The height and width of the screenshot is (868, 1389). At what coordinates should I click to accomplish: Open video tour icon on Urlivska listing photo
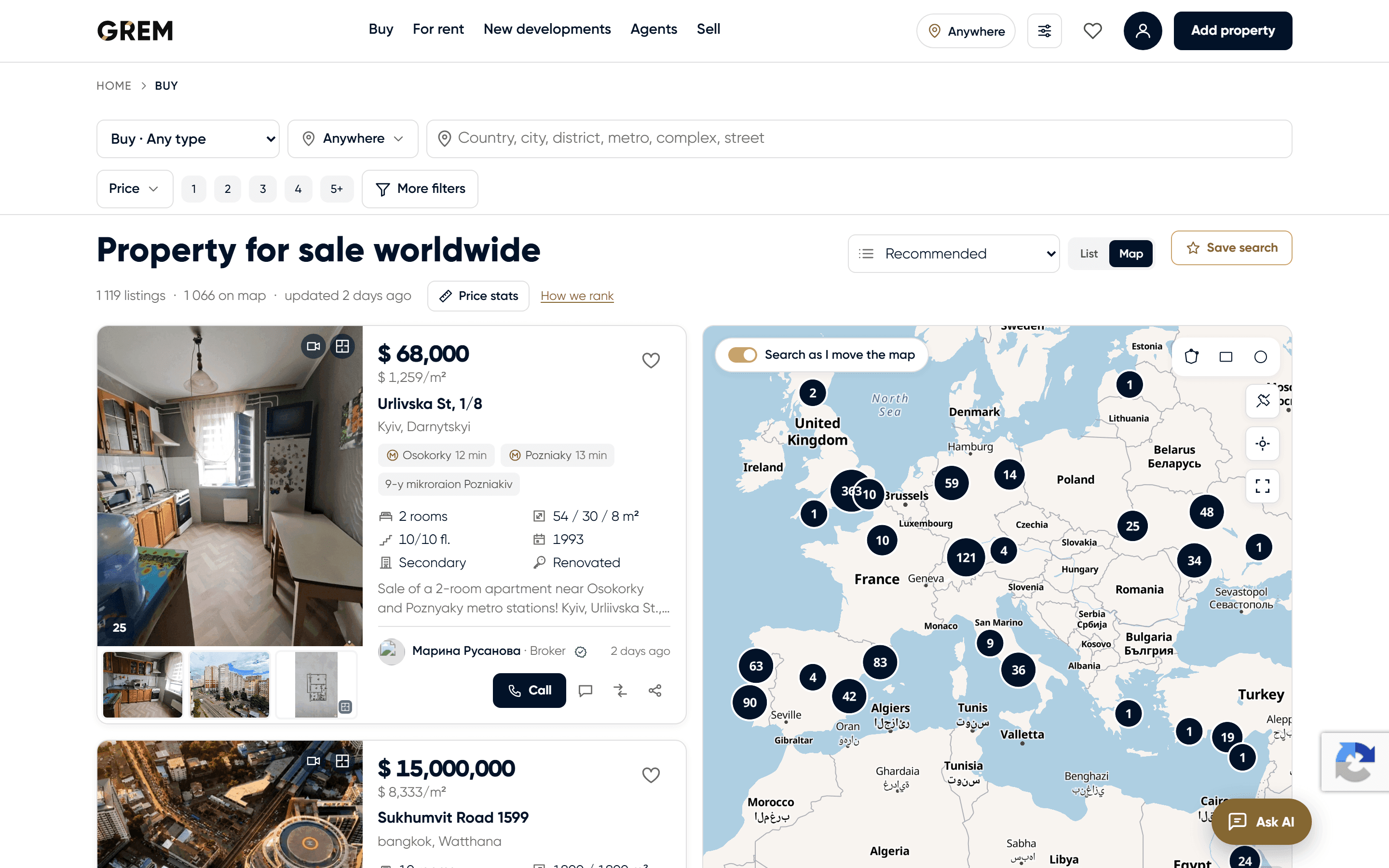(x=313, y=346)
